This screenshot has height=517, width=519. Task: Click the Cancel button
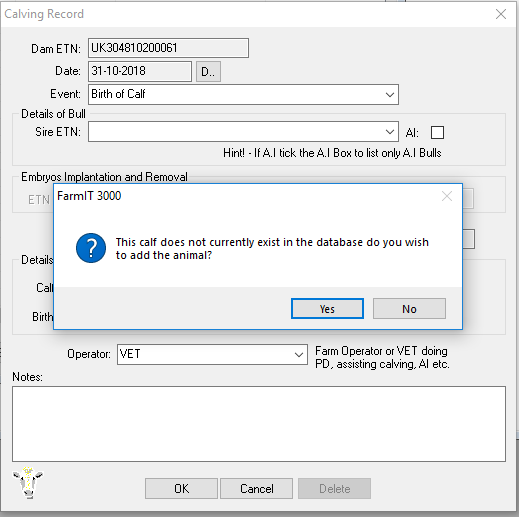pos(256,489)
